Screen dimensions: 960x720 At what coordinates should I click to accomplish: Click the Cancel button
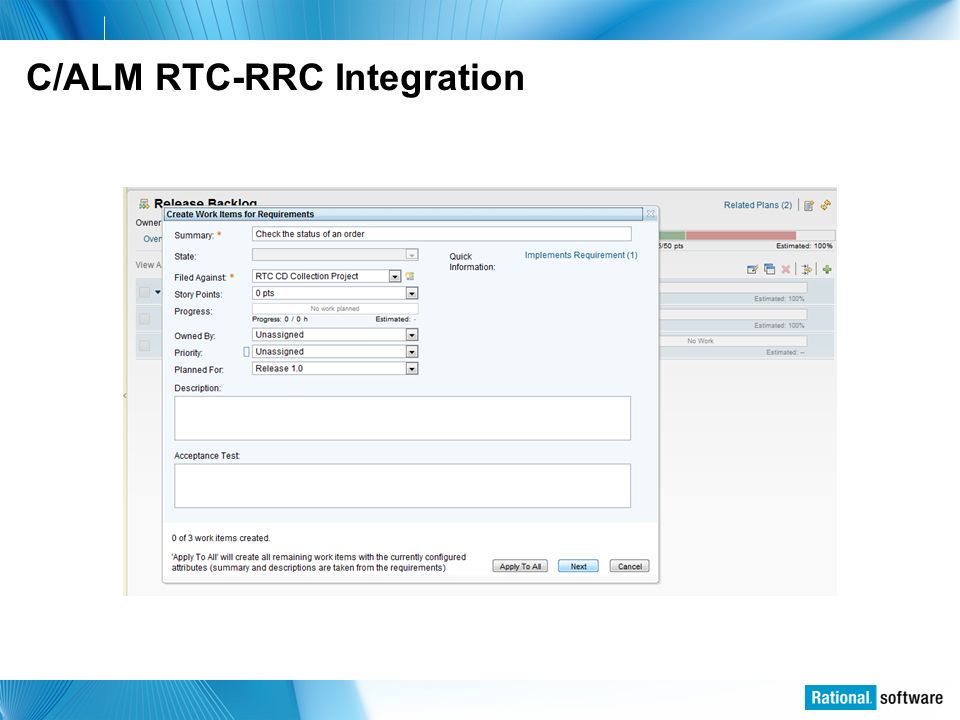pyautogui.click(x=629, y=566)
